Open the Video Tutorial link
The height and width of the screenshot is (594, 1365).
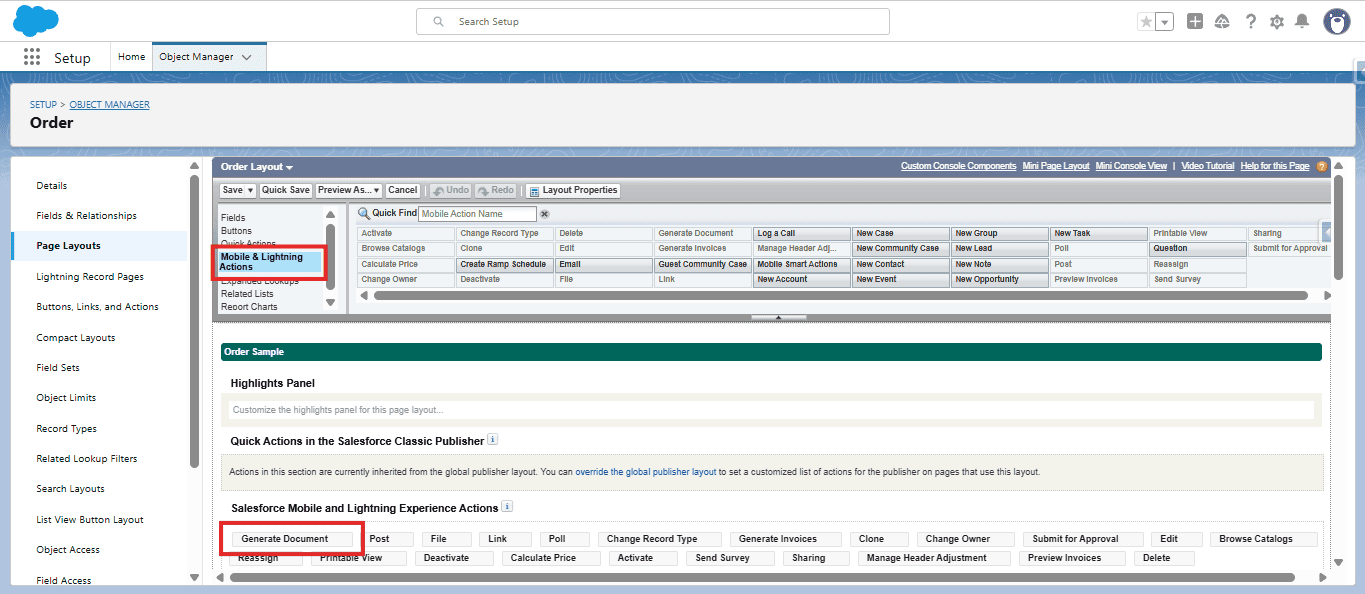(x=1207, y=166)
